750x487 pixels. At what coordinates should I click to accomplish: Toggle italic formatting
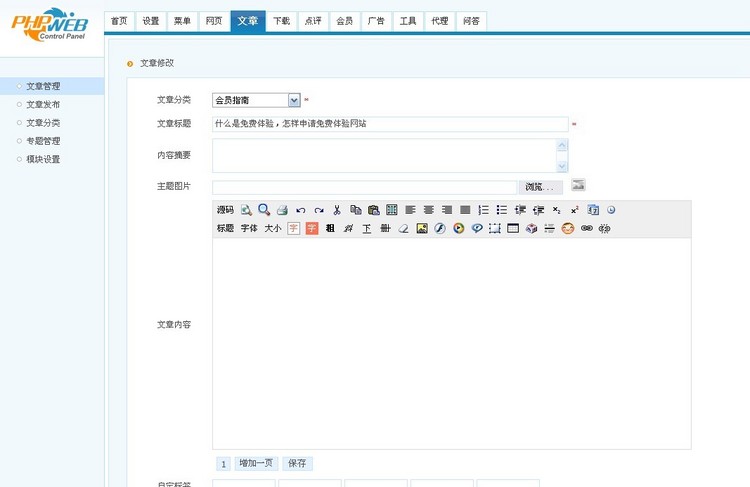click(348, 228)
